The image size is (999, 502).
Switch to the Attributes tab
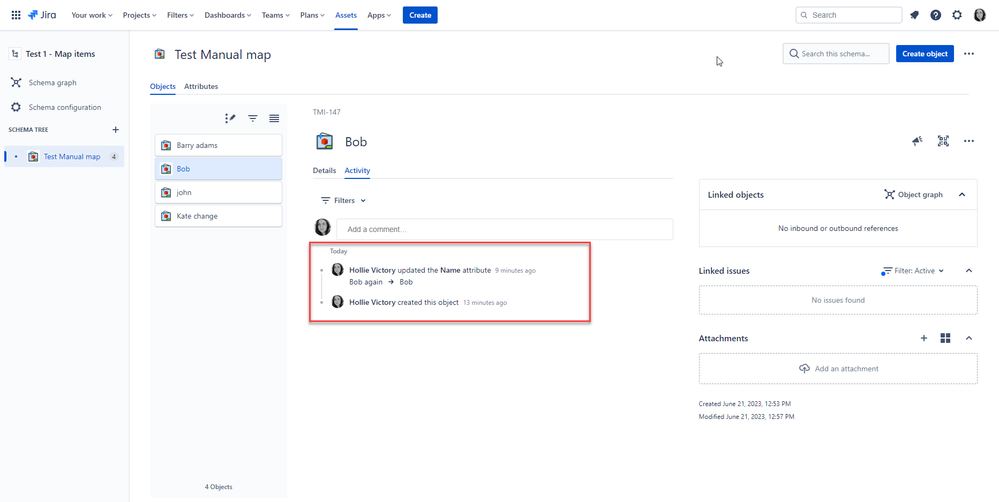pyautogui.click(x=201, y=86)
